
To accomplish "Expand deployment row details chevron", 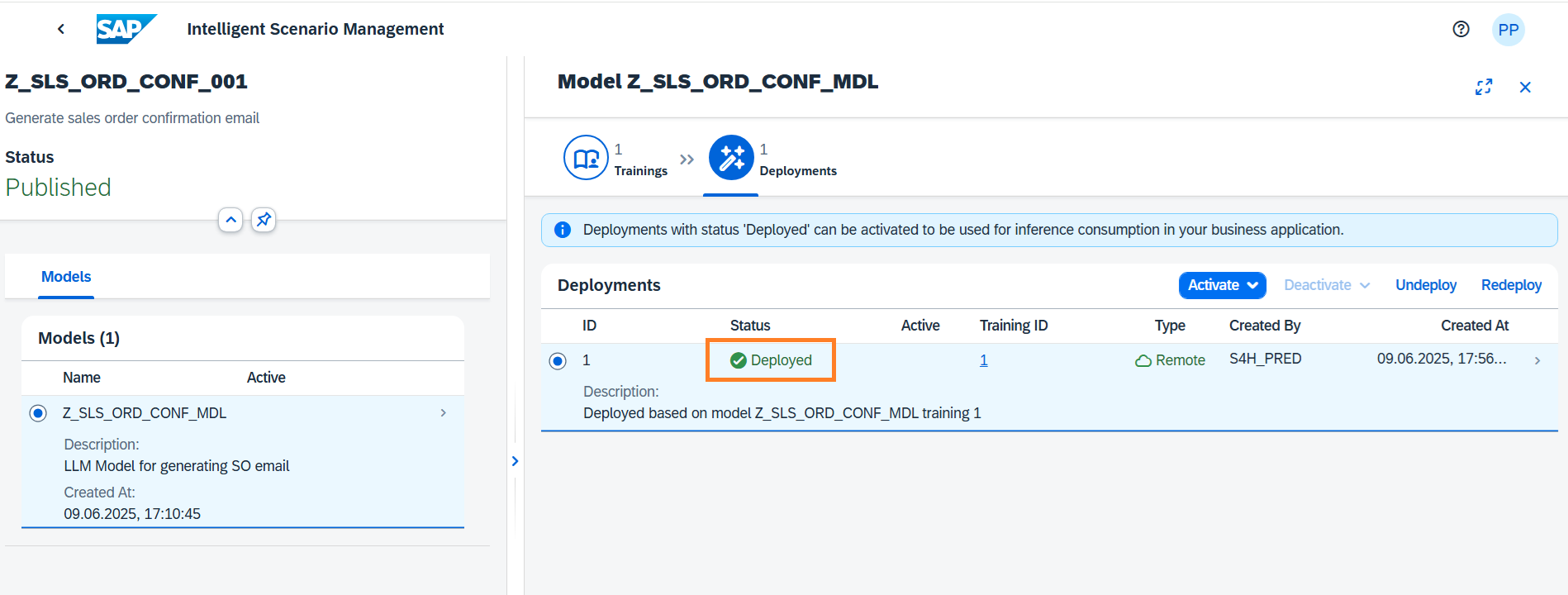I will (x=1537, y=360).
